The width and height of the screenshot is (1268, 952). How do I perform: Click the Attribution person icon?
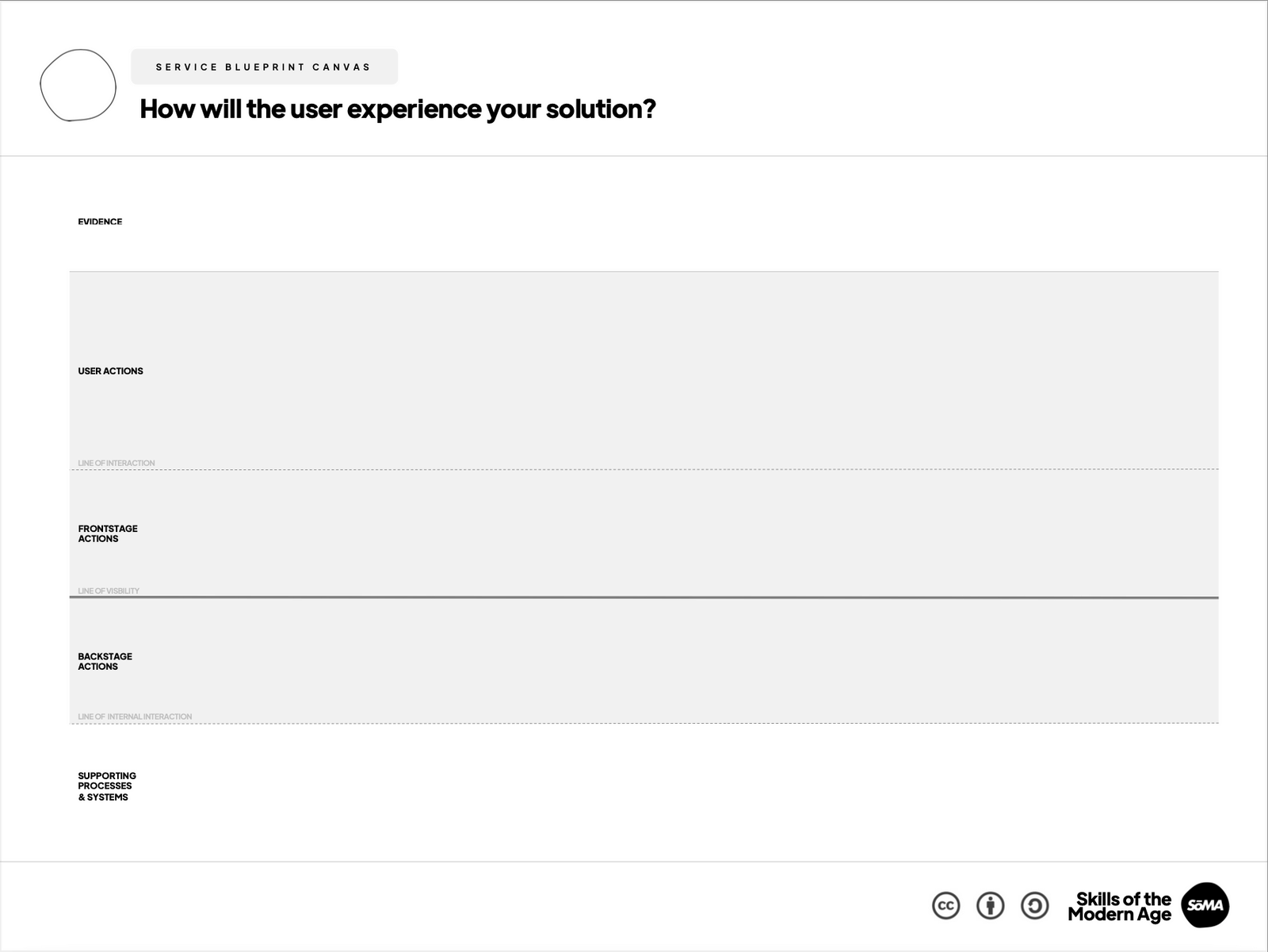990,905
